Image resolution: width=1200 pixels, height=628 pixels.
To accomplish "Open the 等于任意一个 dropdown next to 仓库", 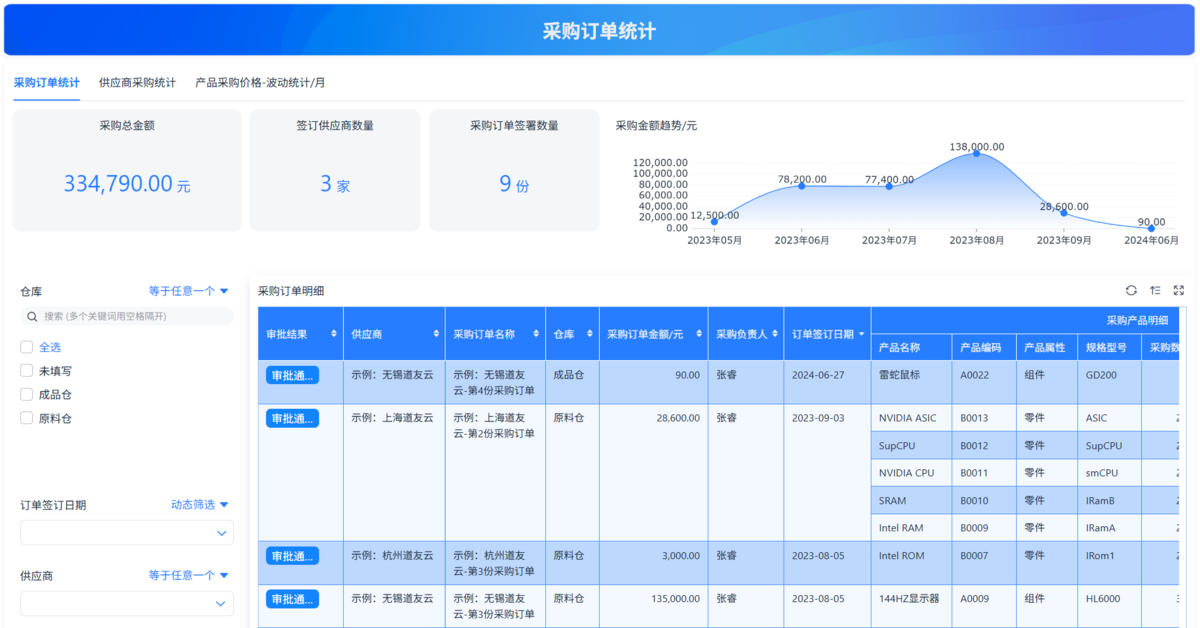I will coord(189,291).
